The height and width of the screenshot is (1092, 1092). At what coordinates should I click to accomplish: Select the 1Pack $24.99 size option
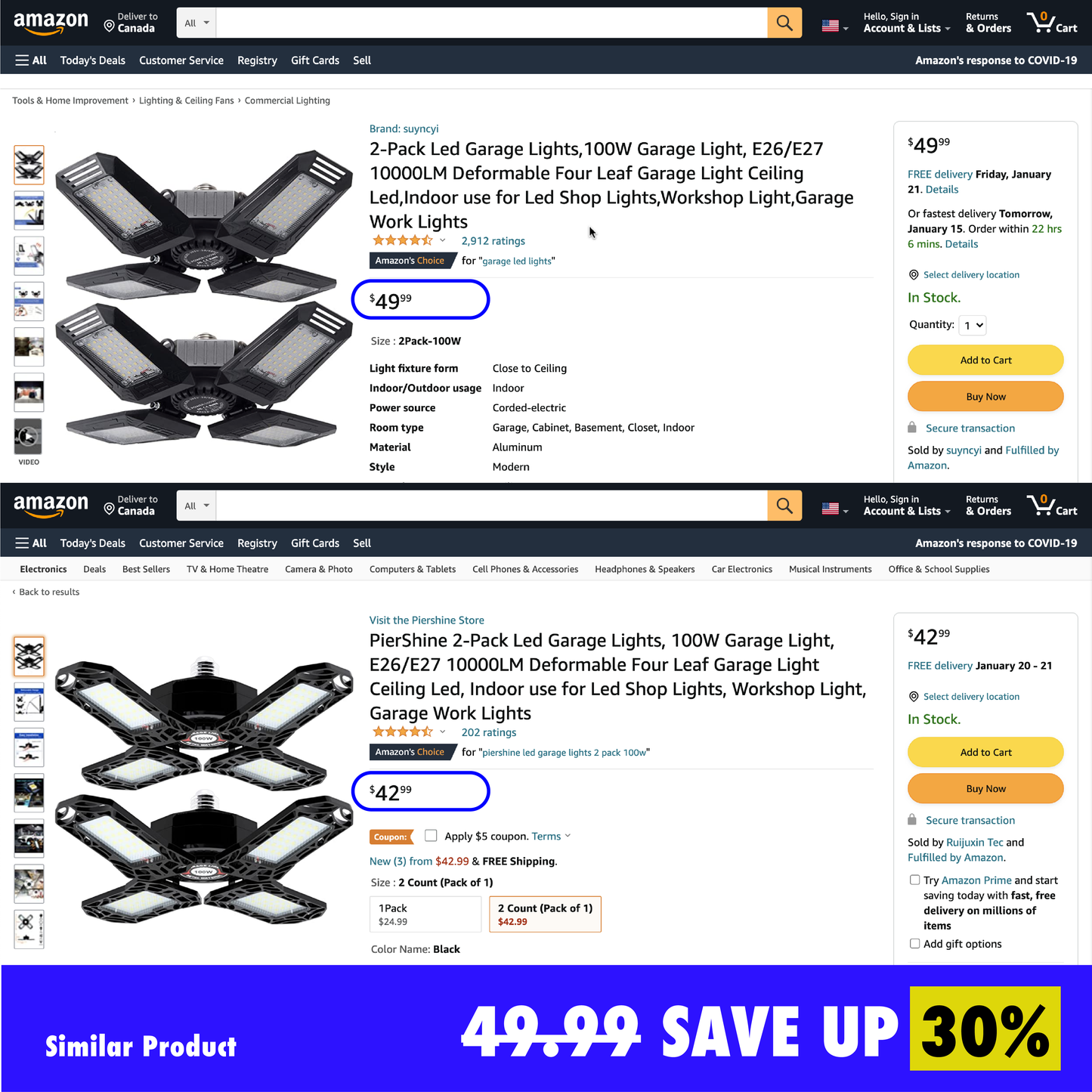pyautogui.click(x=425, y=914)
